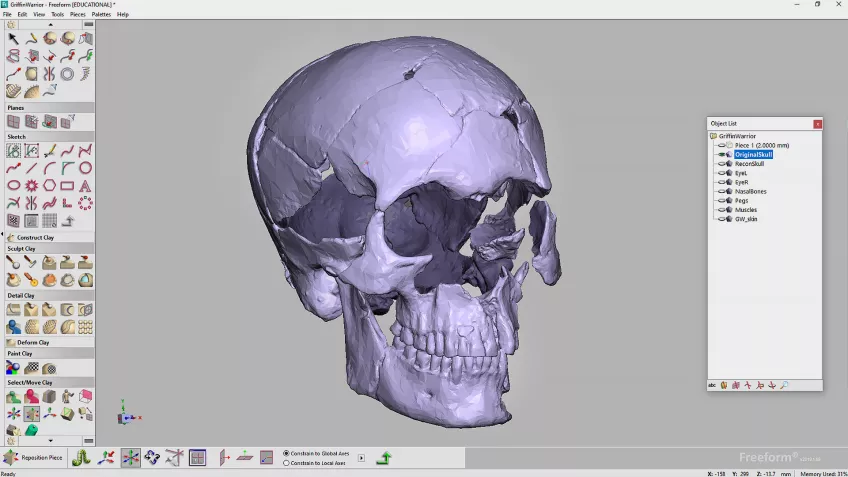Select the sketch text 'A' tool
The height and width of the screenshot is (477, 848).
(85, 186)
